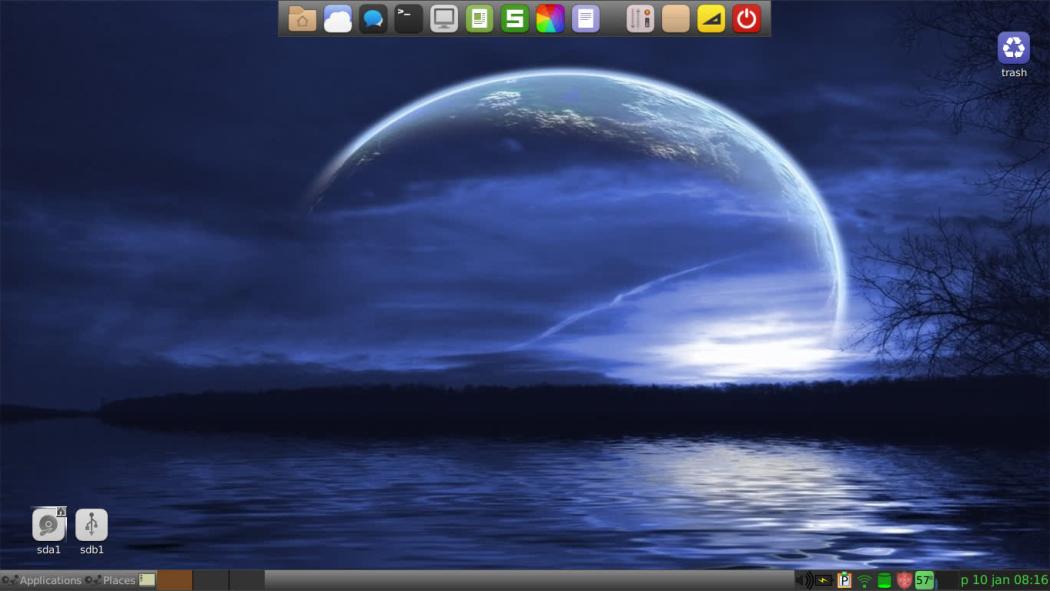The height and width of the screenshot is (591, 1050).
Task: Click the blank tan dock icon
Action: tap(676, 19)
